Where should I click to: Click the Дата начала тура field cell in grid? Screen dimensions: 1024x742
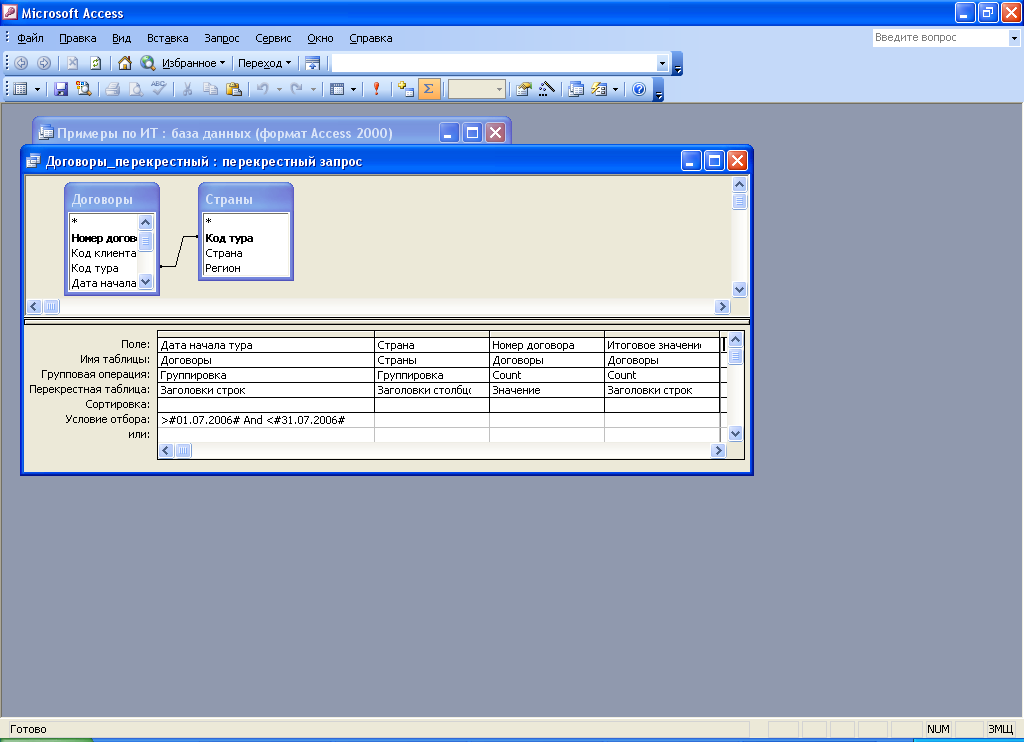coord(266,345)
